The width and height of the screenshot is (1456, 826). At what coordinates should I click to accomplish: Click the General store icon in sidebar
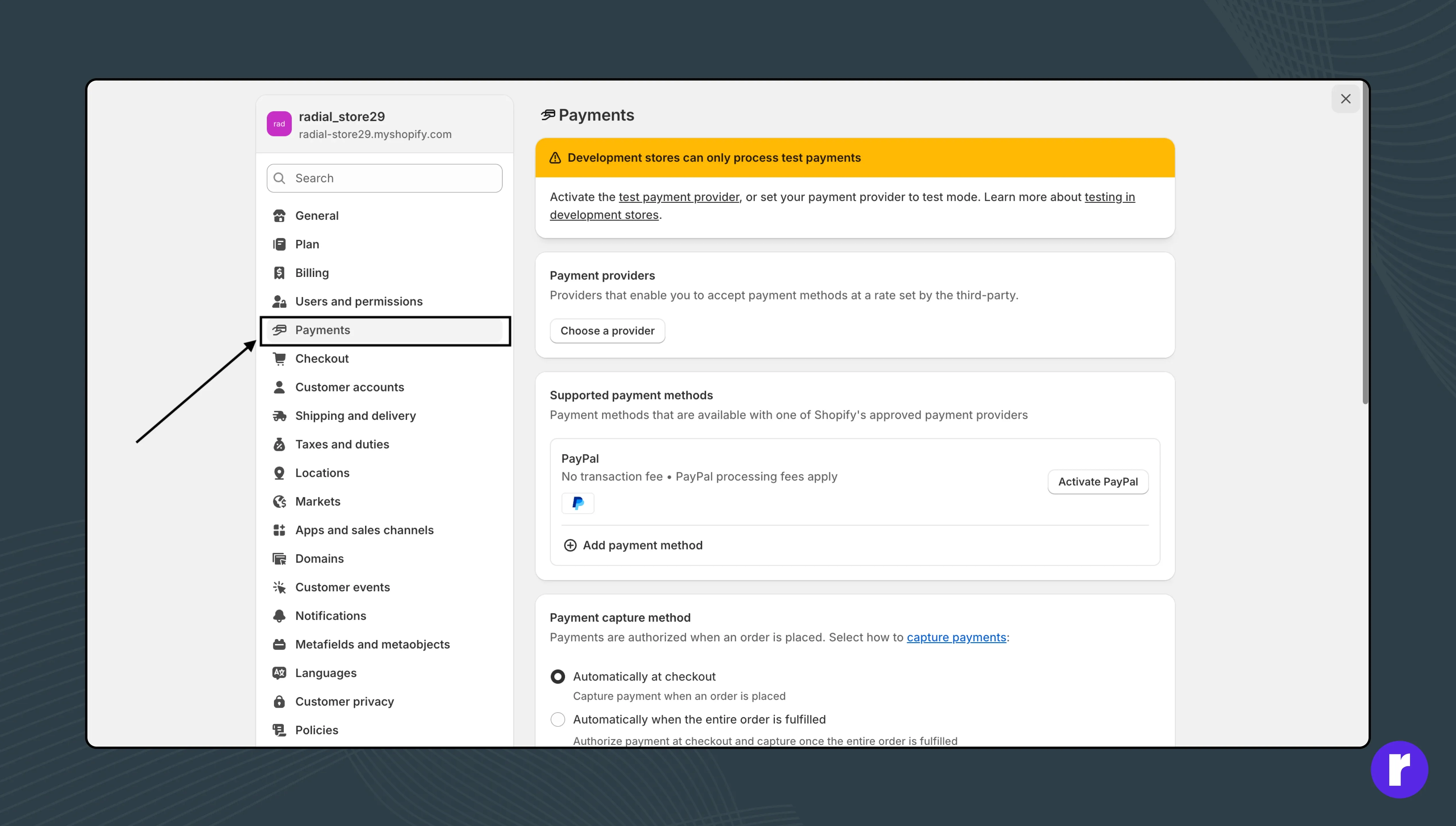(x=279, y=216)
